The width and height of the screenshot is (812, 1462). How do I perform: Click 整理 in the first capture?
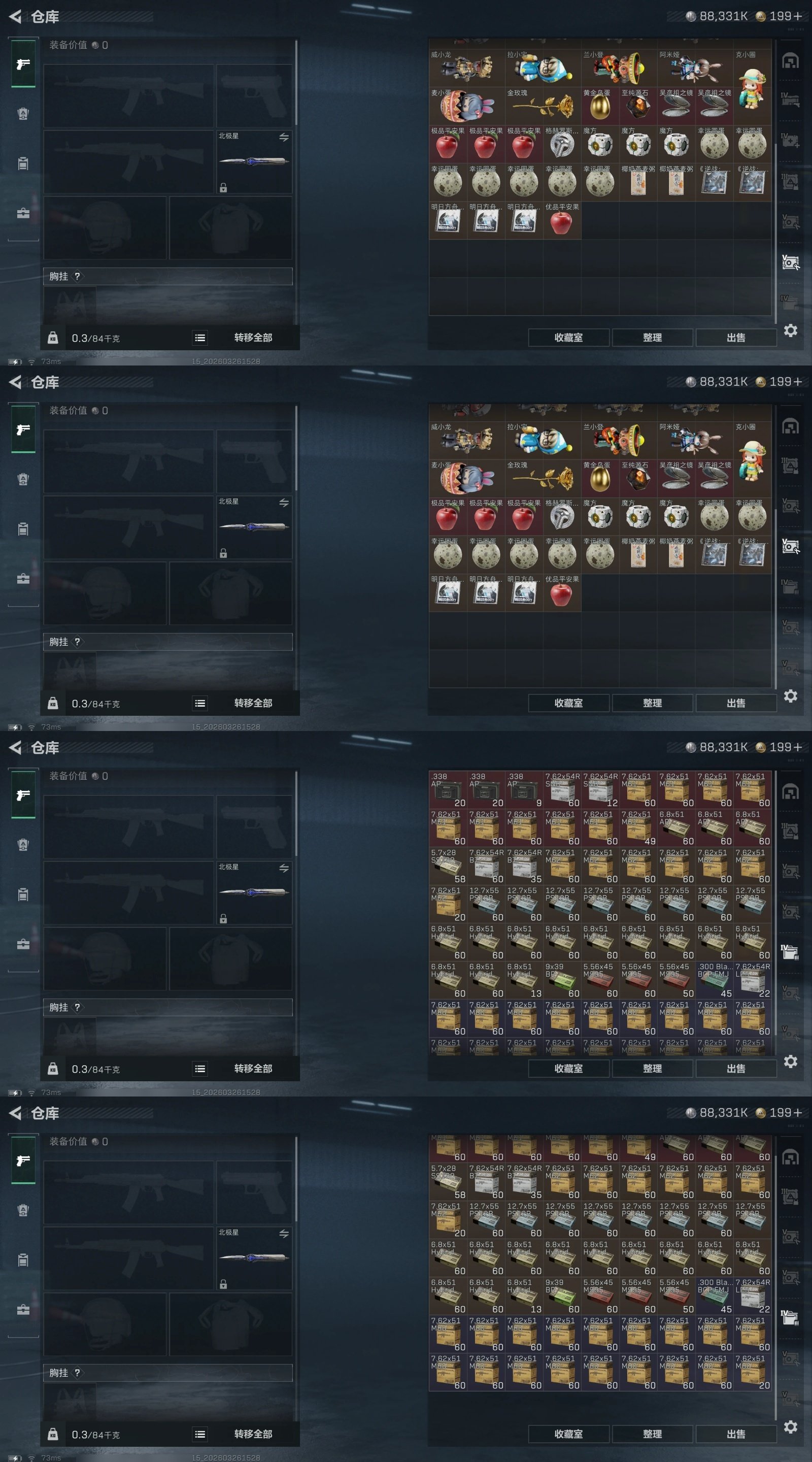click(653, 338)
